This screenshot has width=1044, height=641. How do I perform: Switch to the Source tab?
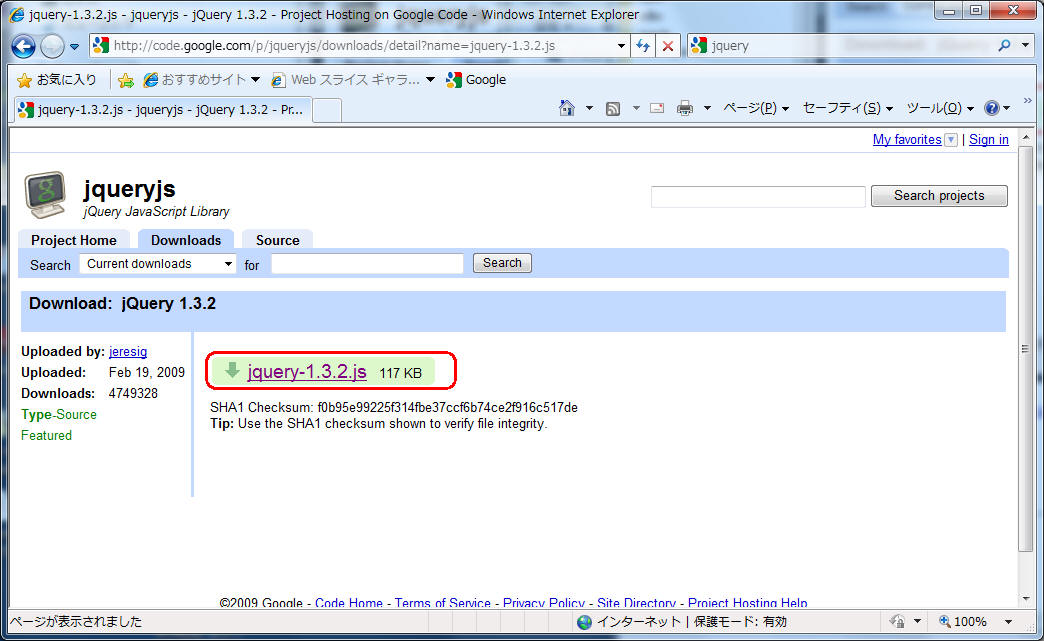click(277, 240)
